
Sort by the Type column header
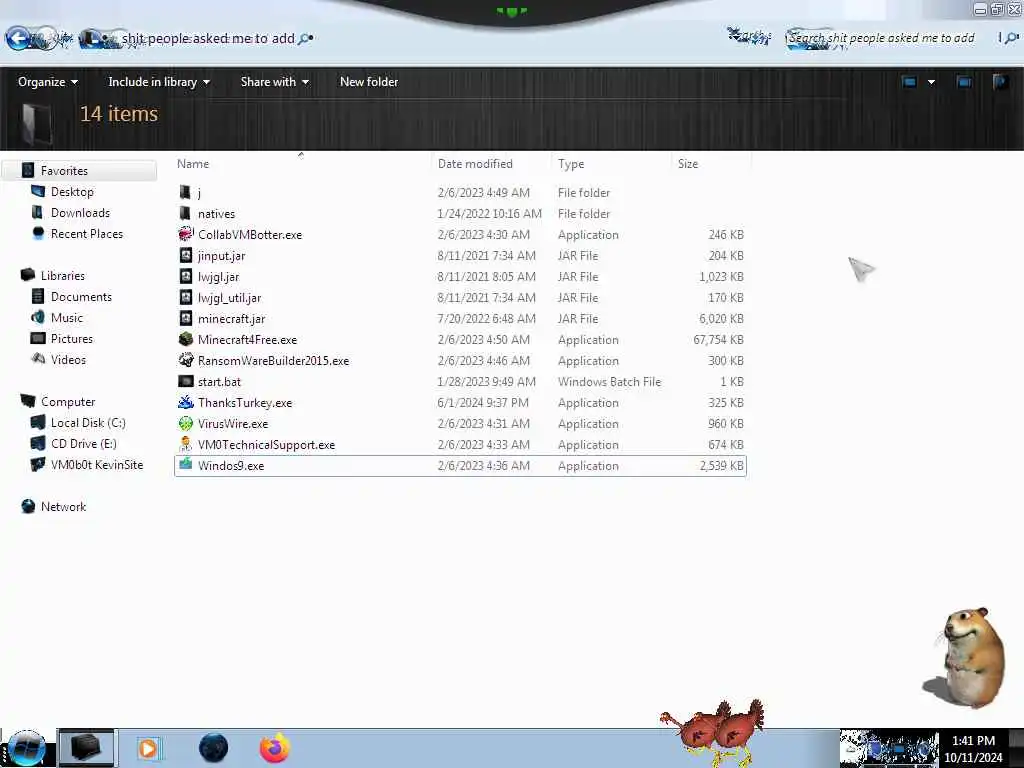[571, 164]
